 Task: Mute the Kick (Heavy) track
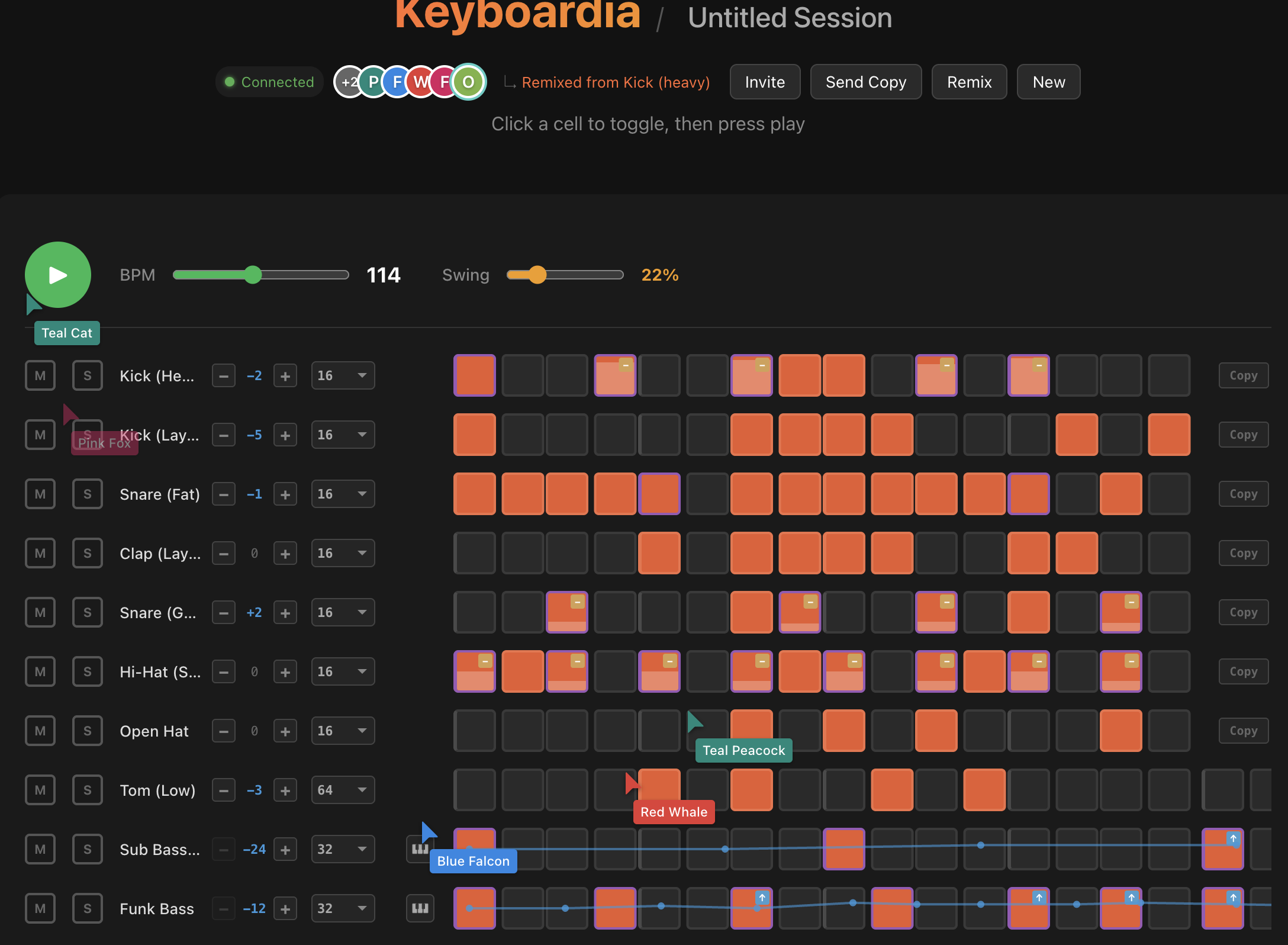click(39, 375)
